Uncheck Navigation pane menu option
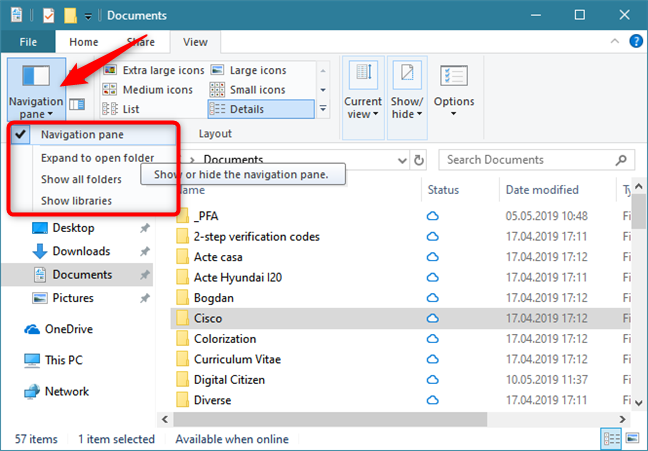The height and width of the screenshot is (451, 648). pos(93,134)
